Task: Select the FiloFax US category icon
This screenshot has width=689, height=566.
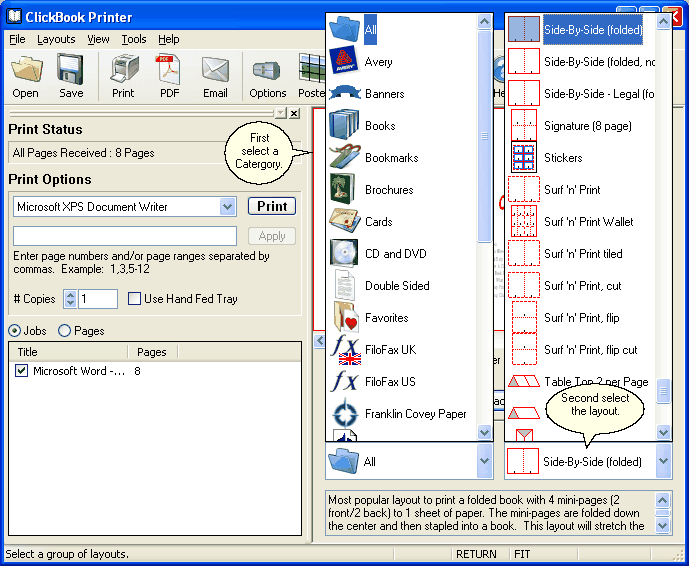Action: point(345,381)
